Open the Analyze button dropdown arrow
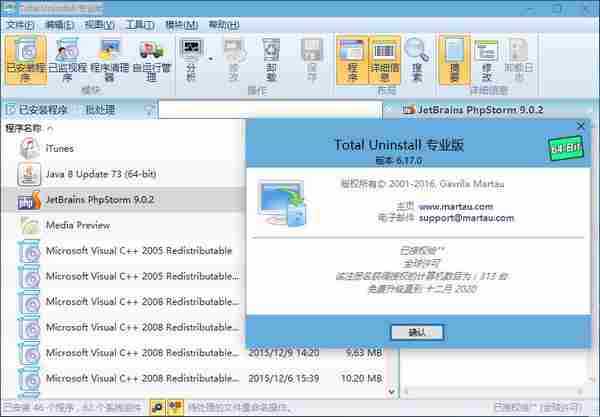Viewport: 600px width, 417px height. click(x=210, y=59)
